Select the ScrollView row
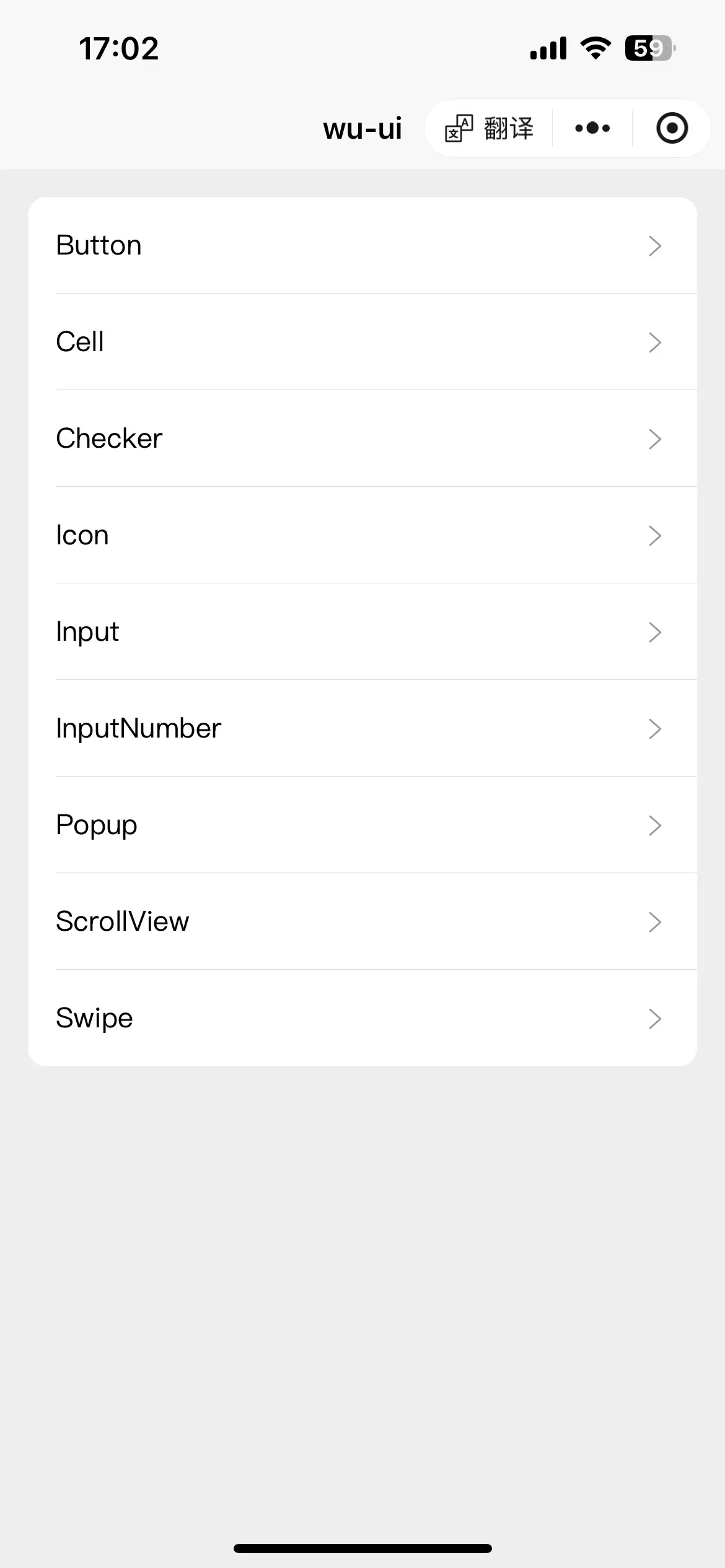Screen dimensions: 725x1568 pos(362,921)
